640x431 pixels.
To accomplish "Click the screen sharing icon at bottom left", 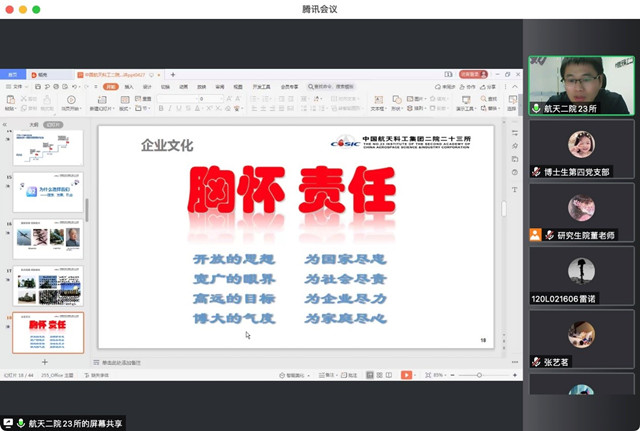I will tap(9, 423).
